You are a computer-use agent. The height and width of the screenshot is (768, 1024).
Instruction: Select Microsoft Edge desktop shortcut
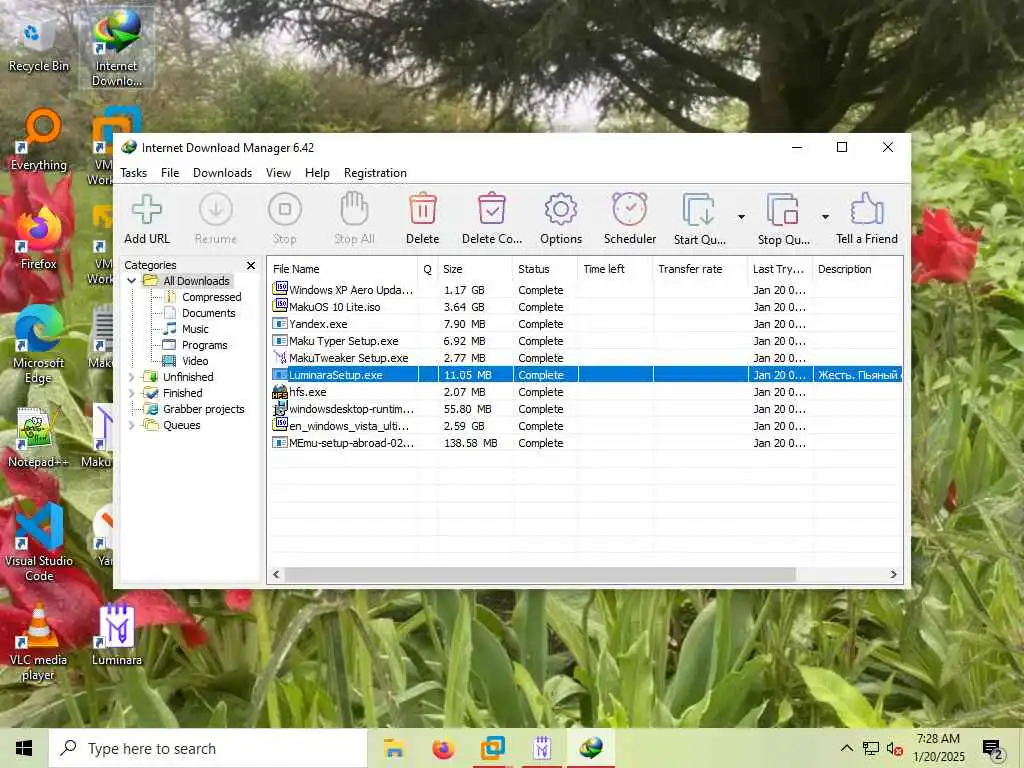tap(38, 345)
